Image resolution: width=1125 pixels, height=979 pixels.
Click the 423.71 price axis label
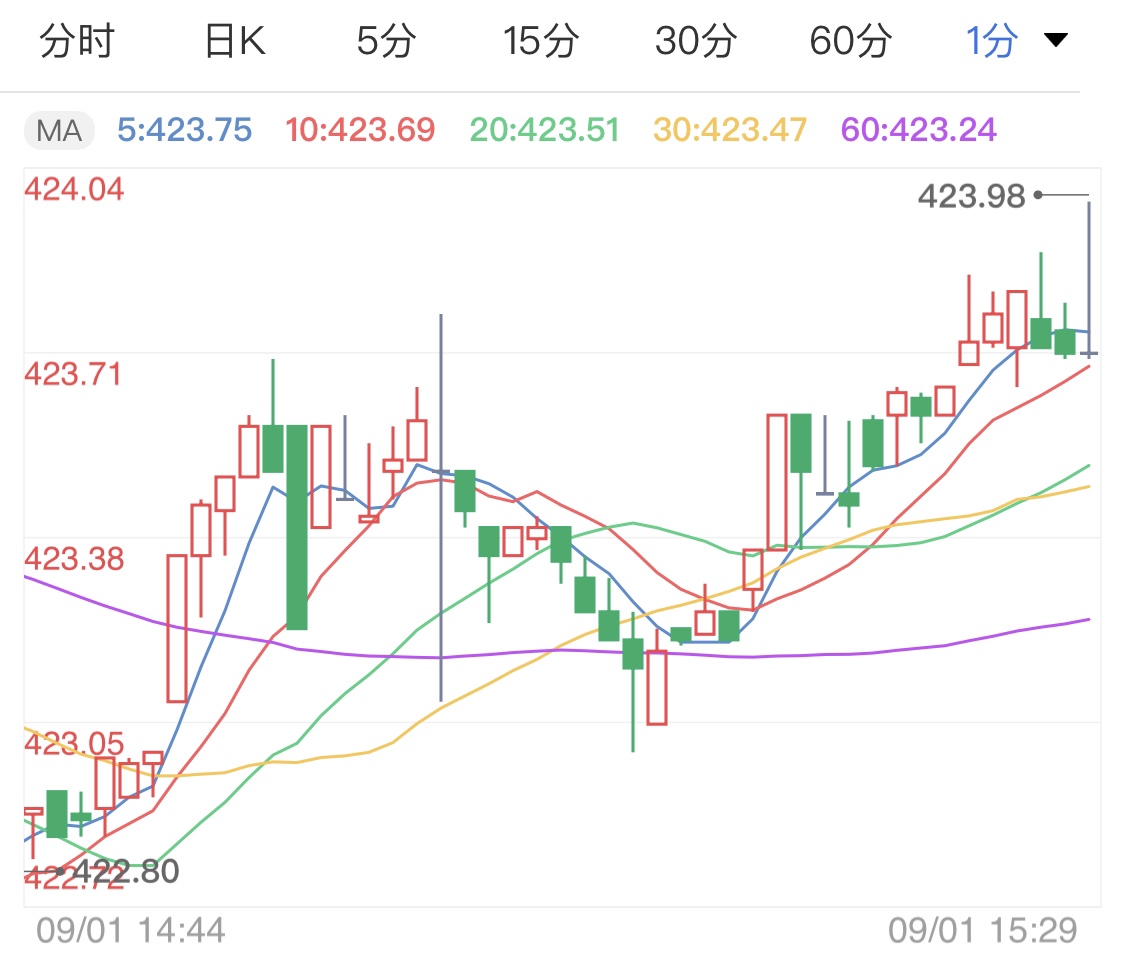[x=73, y=374]
